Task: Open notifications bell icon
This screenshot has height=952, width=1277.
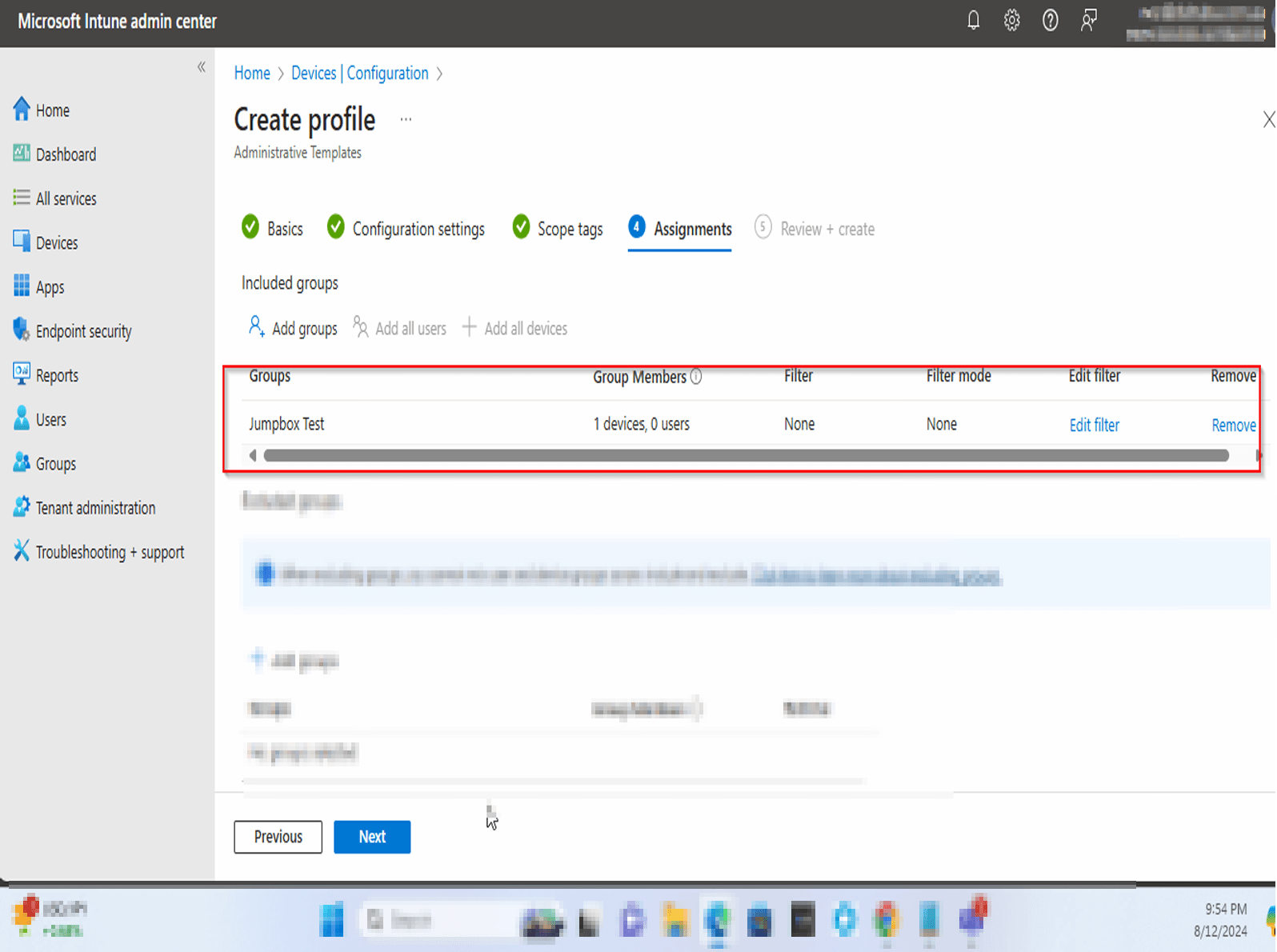Action: 973,21
